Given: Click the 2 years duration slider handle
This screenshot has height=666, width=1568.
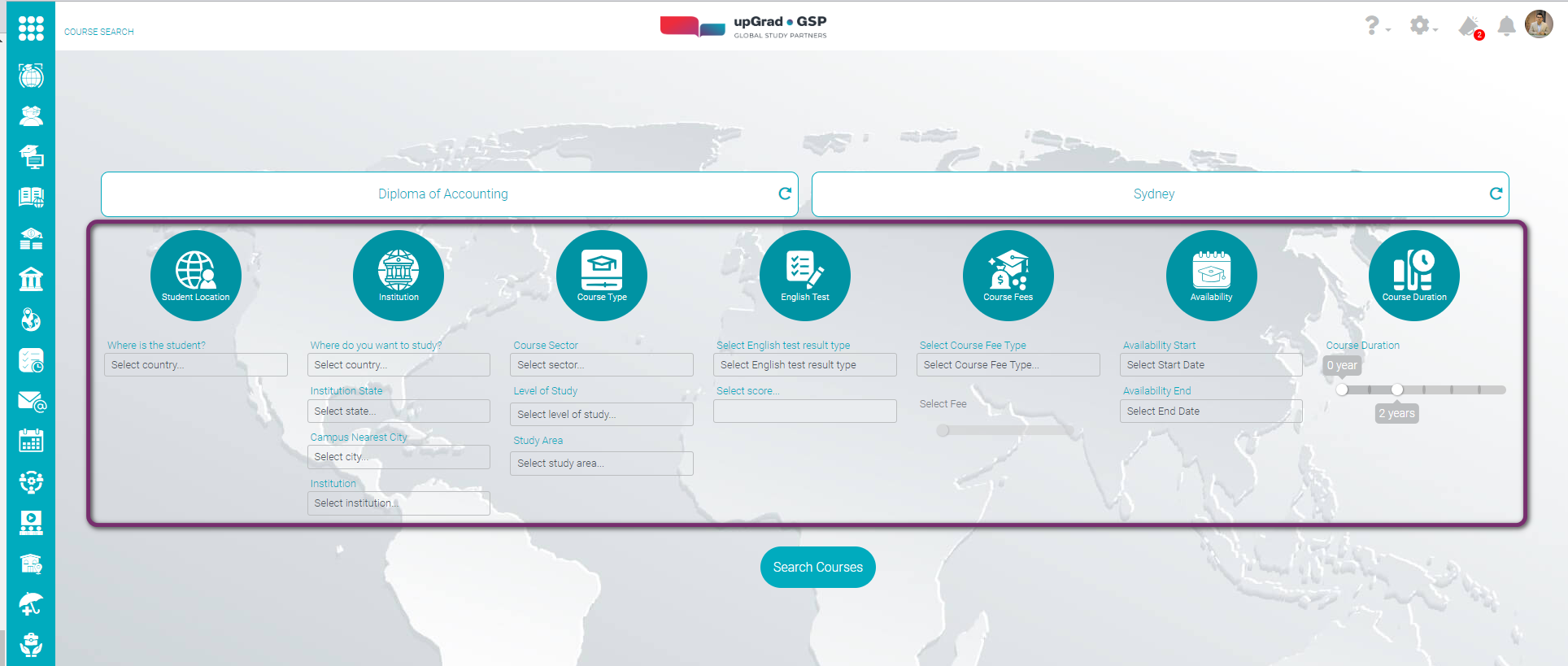Looking at the screenshot, I should click(x=1396, y=390).
